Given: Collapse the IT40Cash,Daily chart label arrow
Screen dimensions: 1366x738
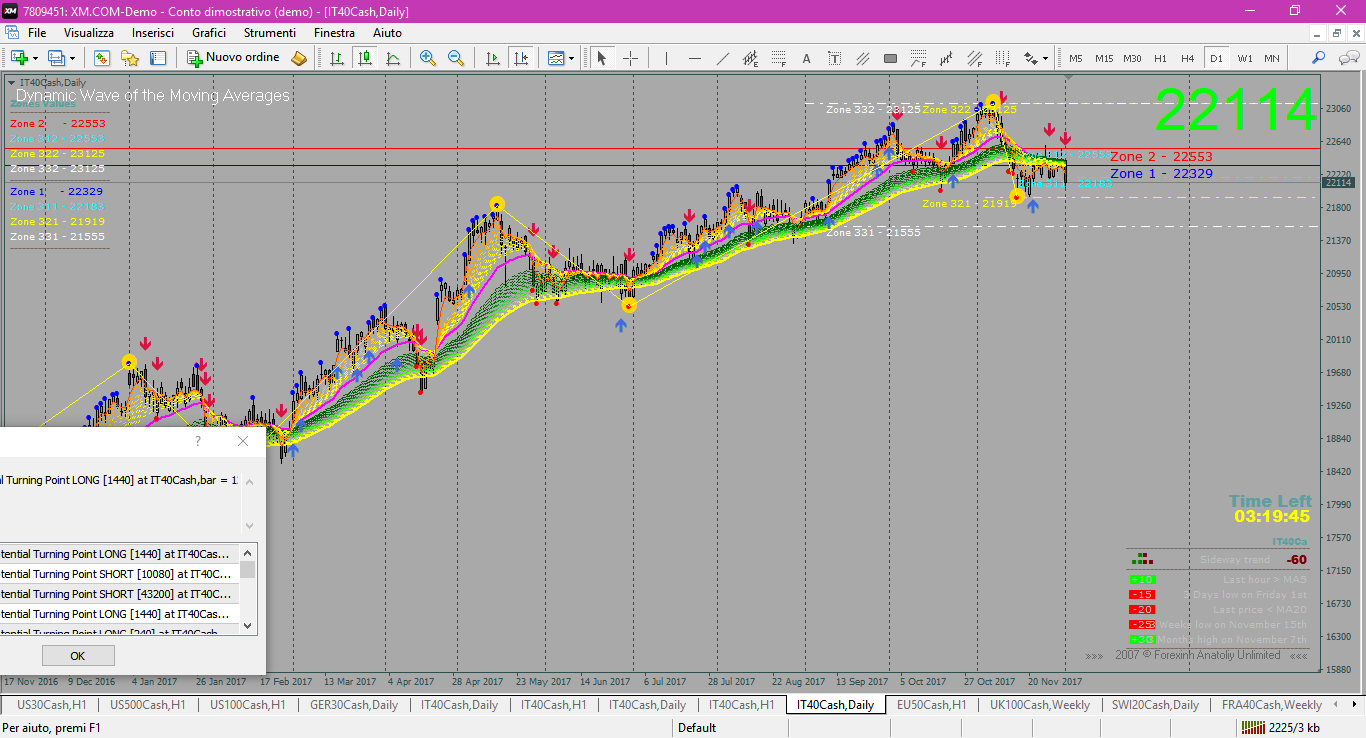Looking at the screenshot, I should [12, 82].
